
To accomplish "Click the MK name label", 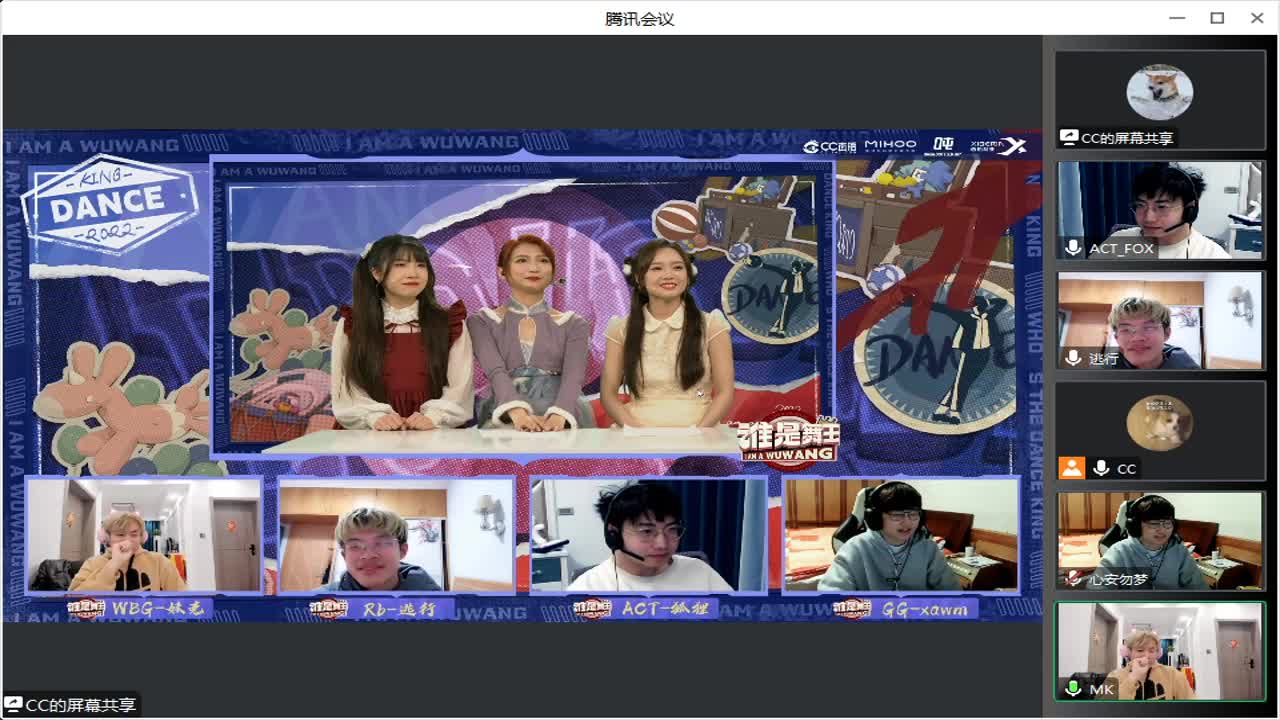I will click(1101, 689).
